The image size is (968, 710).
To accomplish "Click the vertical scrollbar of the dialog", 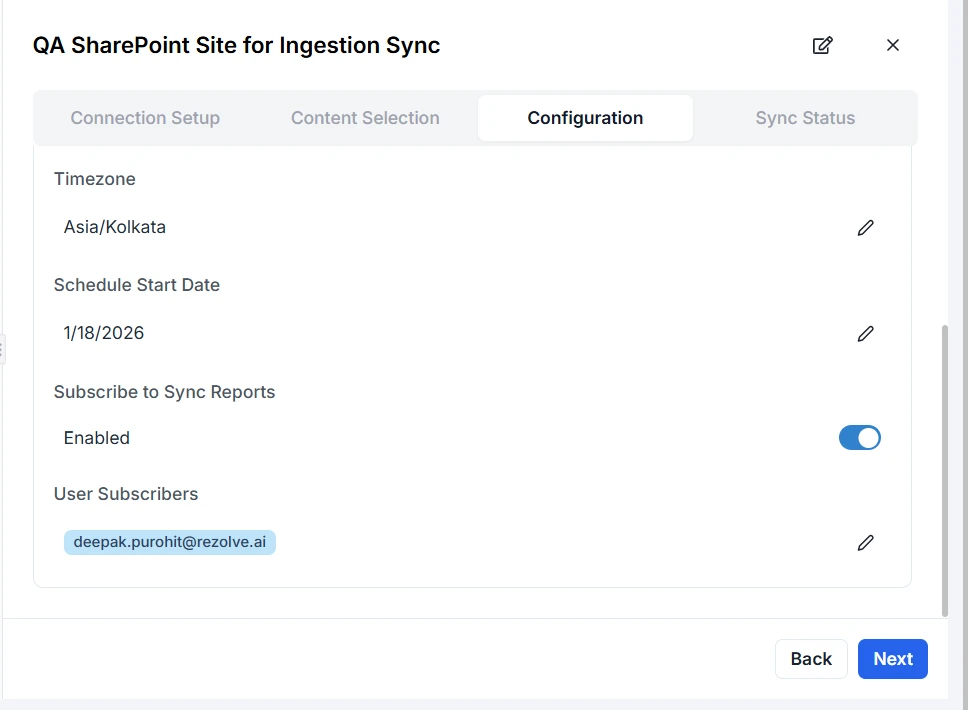I will pos(945,470).
